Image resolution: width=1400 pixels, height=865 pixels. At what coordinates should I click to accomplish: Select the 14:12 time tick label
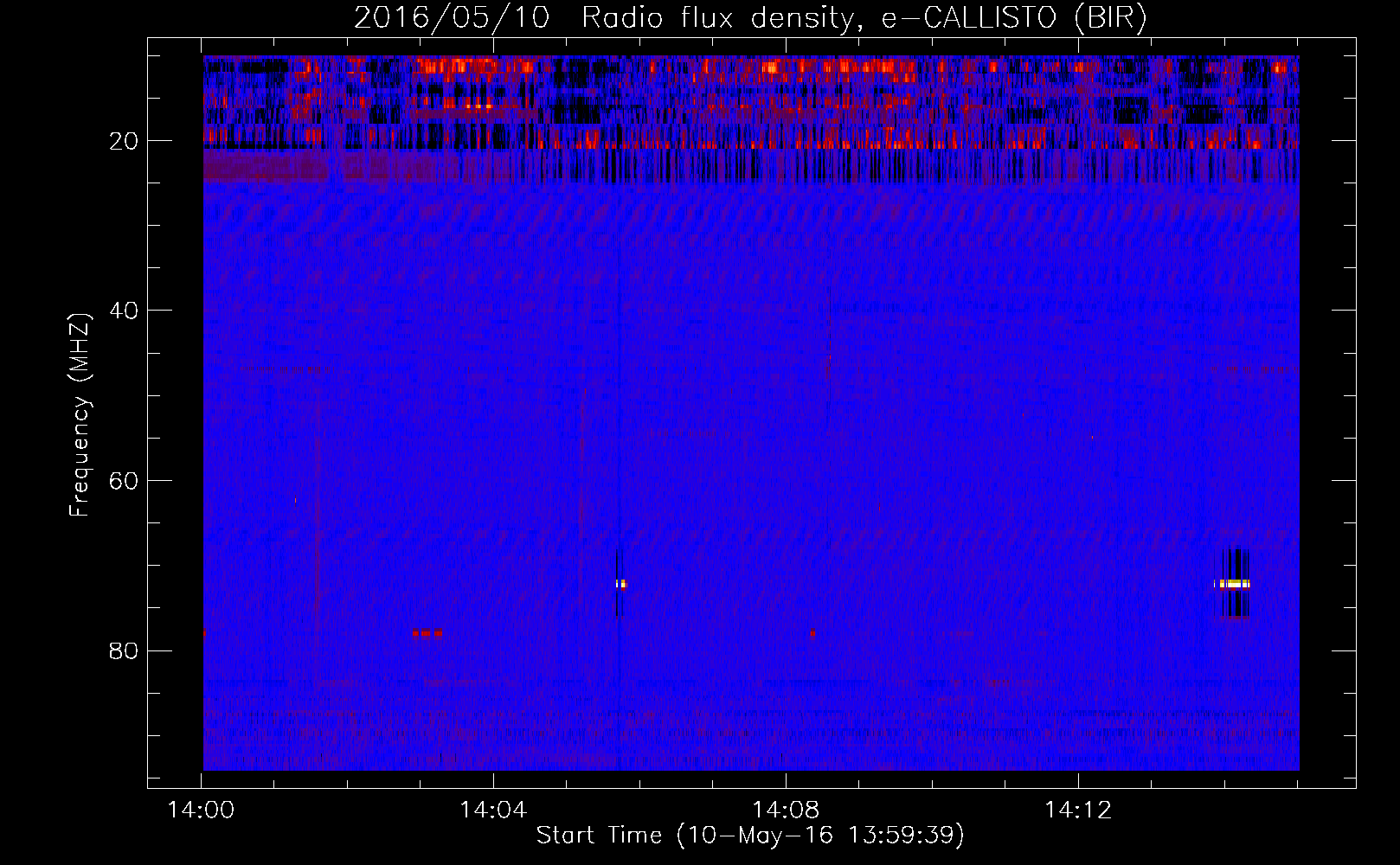click(1078, 810)
